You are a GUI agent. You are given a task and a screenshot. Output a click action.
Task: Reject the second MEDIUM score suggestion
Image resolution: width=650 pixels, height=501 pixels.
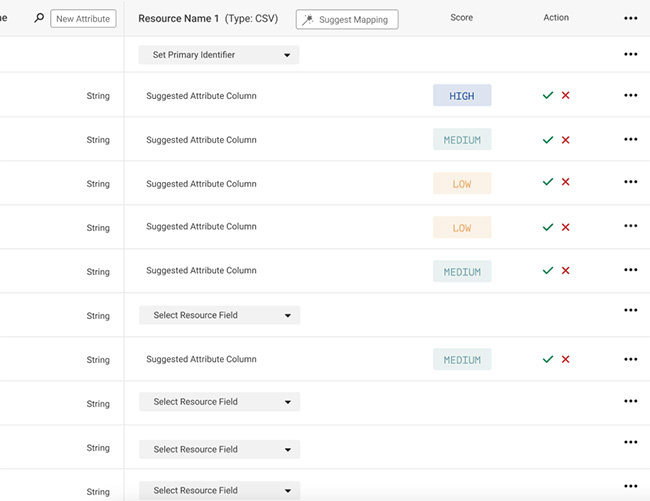565,271
